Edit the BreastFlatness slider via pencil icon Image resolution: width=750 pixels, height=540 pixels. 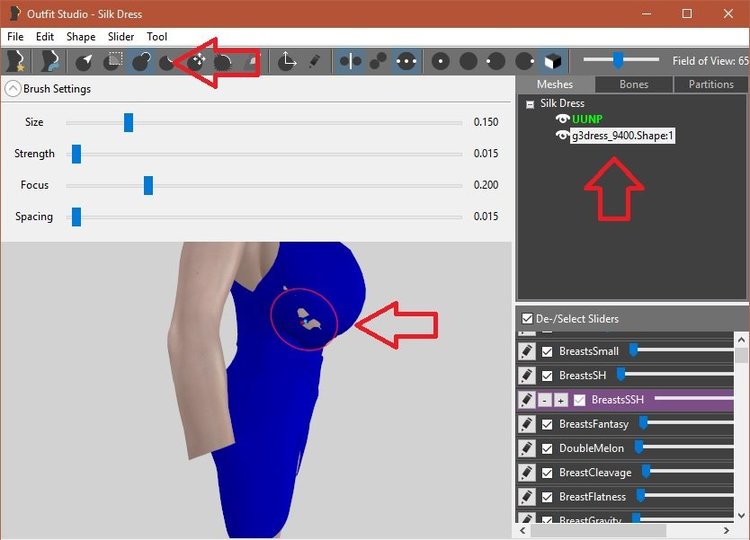pyautogui.click(x=527, y=497)
